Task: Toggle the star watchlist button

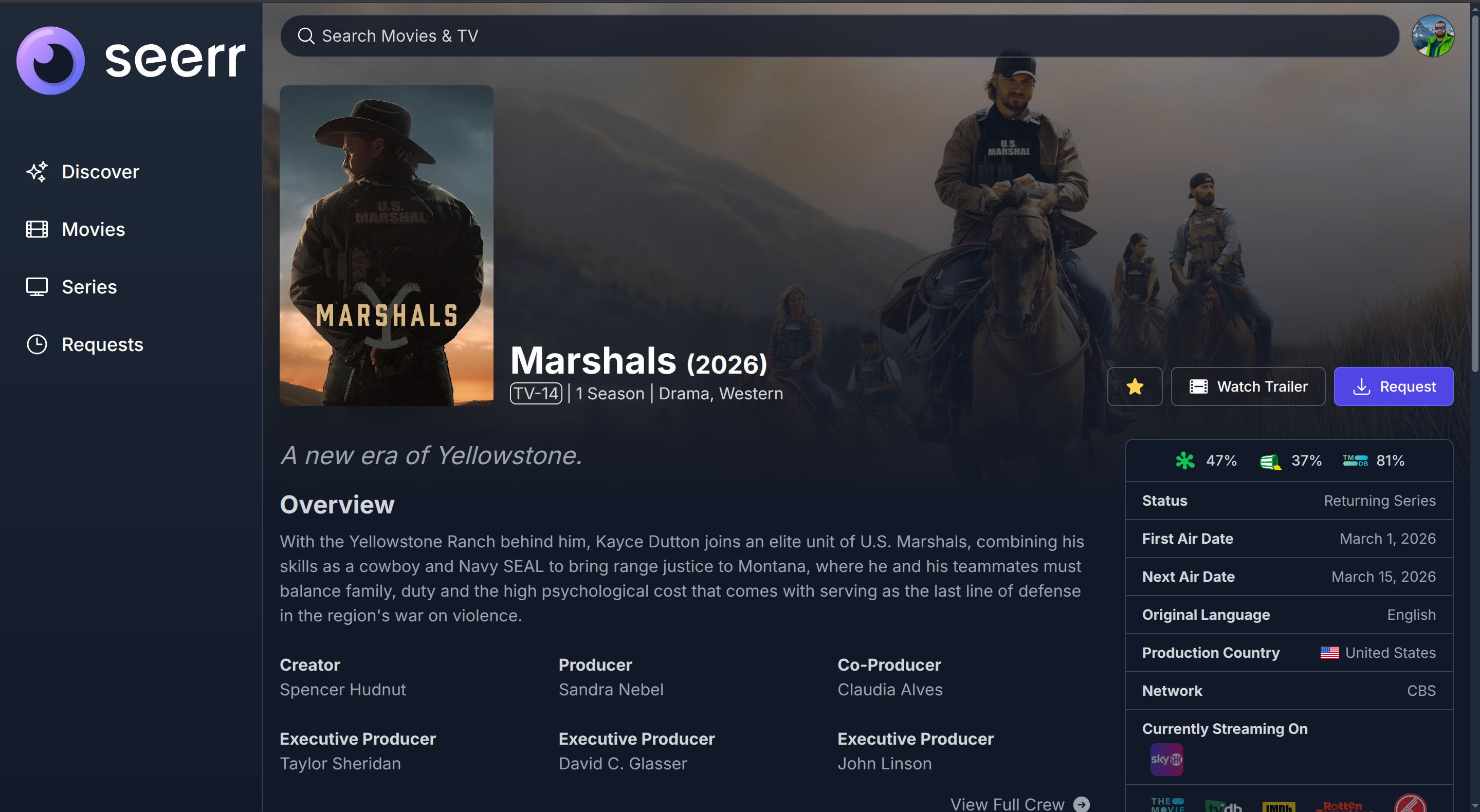Action: (x=1134, y=386)
